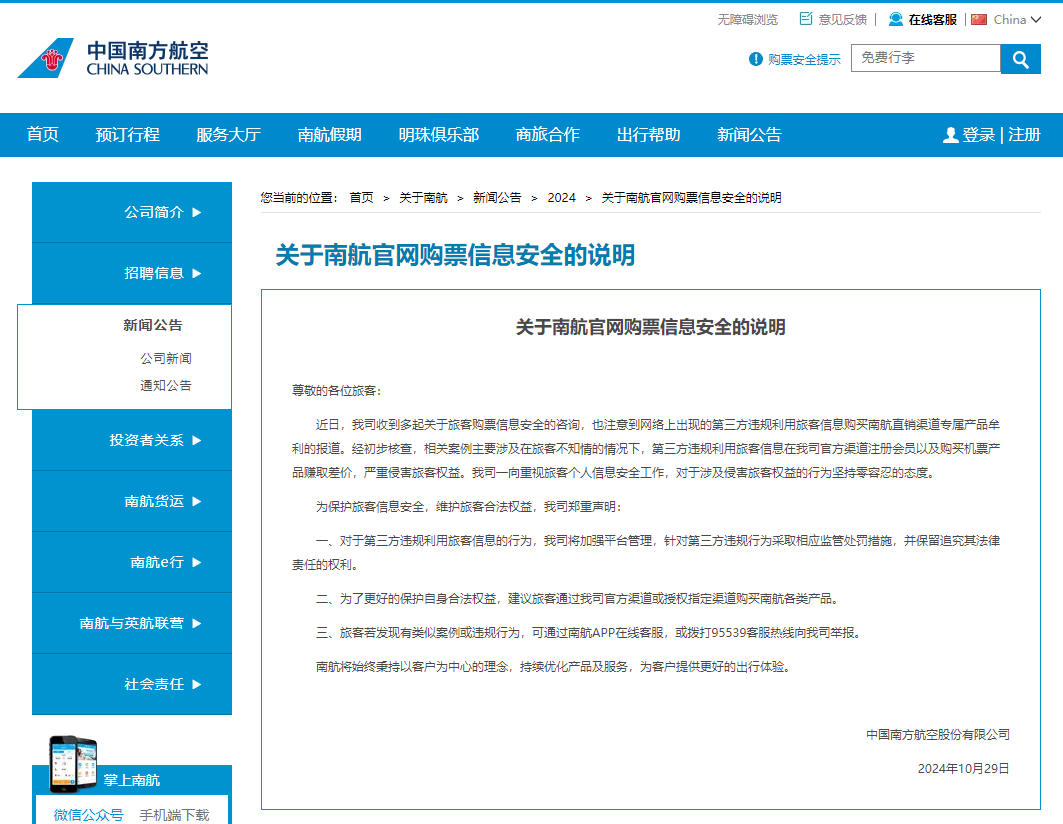This screenshot has height=824, width=1063.
Task: Open 预订行程 navigation menu
Action: [x=127, y=134]
